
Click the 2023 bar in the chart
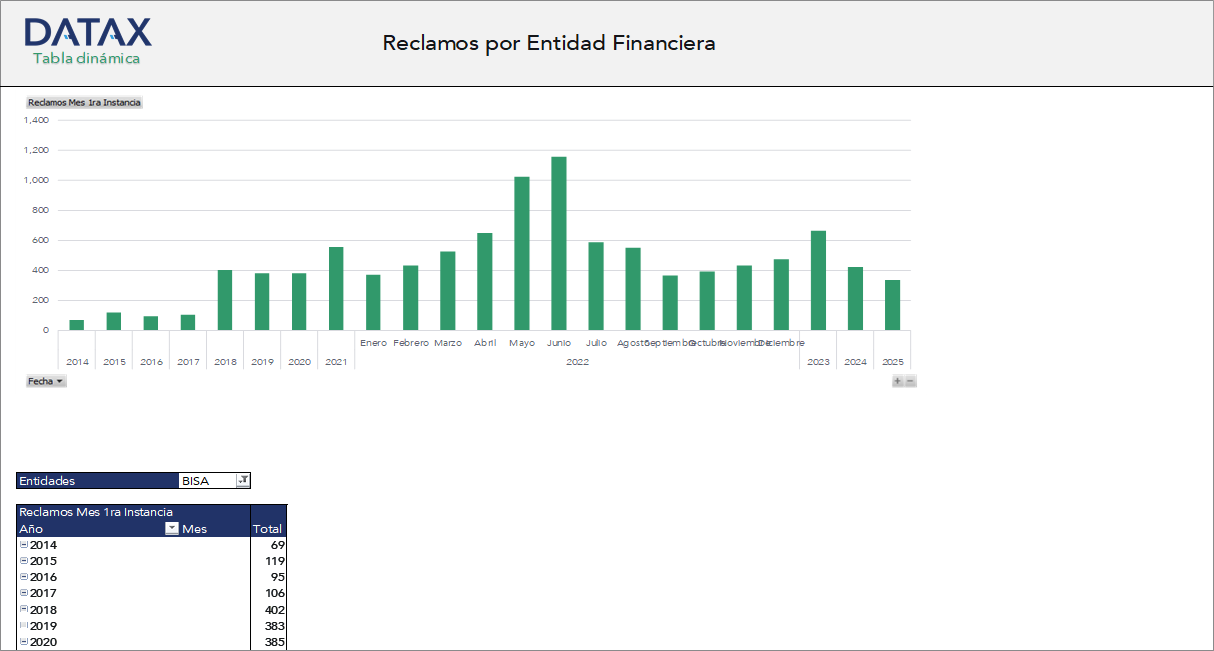pos(818,280)
